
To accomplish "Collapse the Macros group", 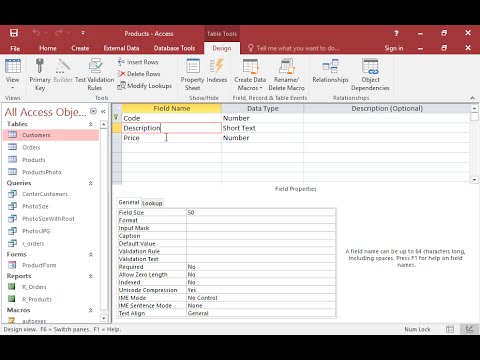I will pos(90,310).
